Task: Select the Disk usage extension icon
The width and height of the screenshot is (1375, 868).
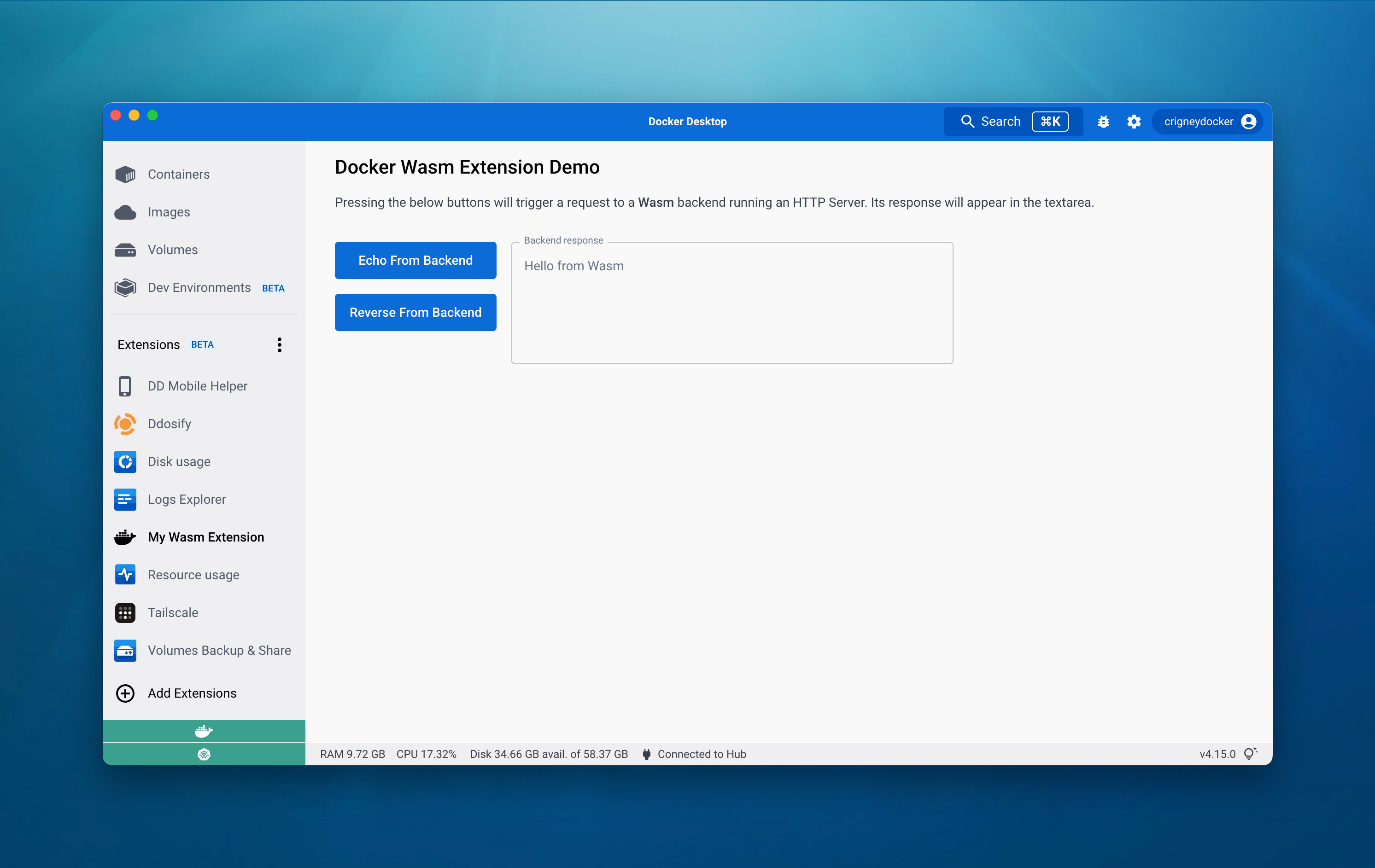Action: tap(125, 461)
